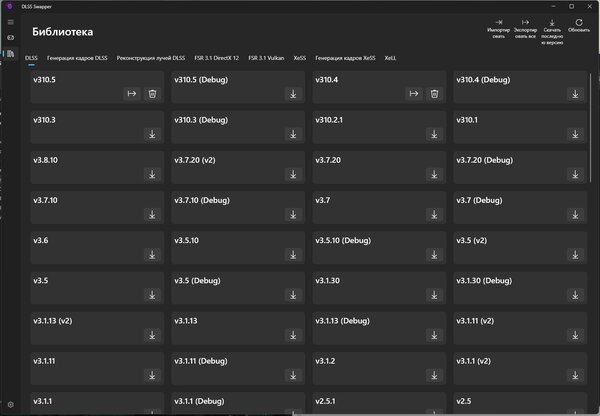Image resolution: width=600 pixels, height=416 pixels.
Task: Select Реконструкция лучей DLSS tab
Action: pyautogui.click(x=151, y=58)
